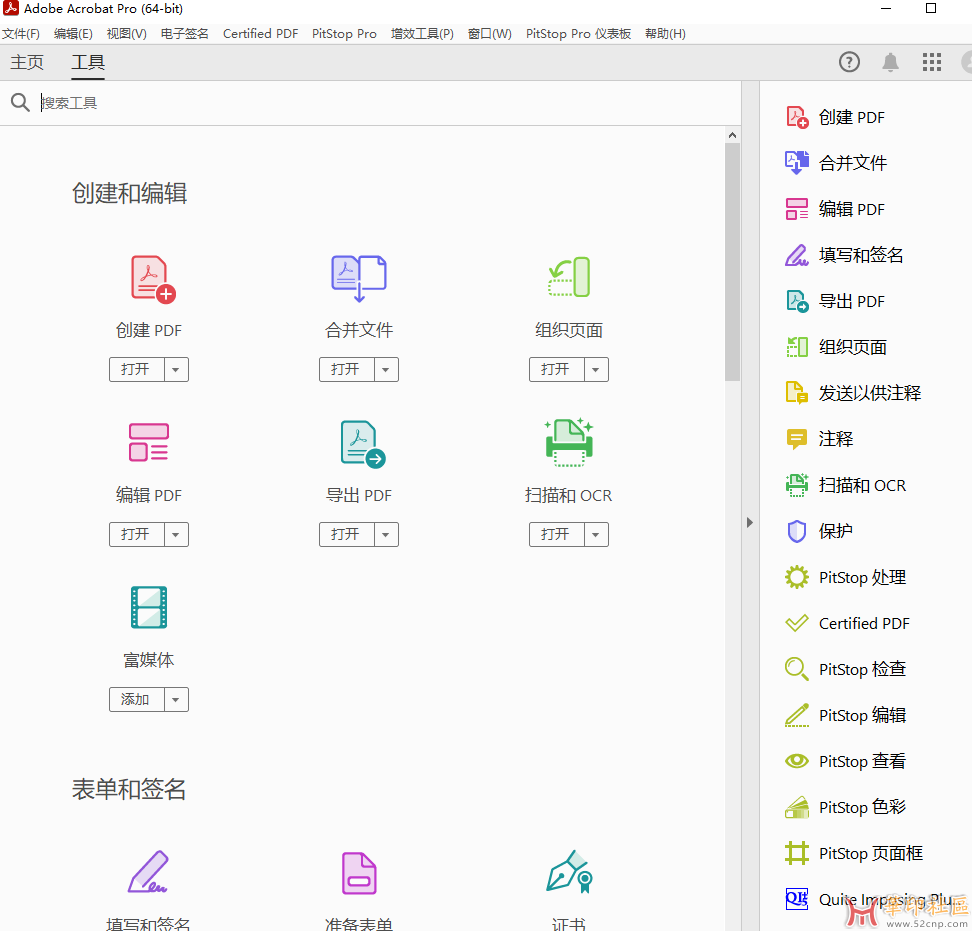
Task: Select PitStop 检查 magnifier tool
Action: 846,669
